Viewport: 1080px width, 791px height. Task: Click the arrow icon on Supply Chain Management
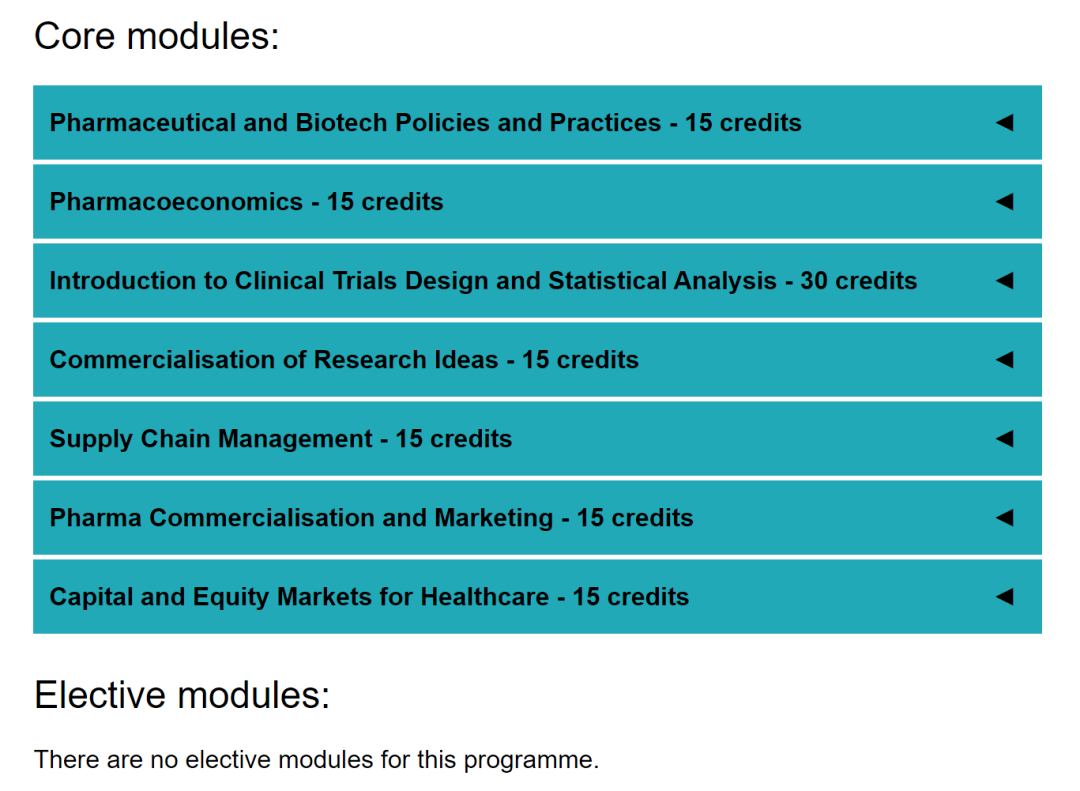click(1005, 439)
